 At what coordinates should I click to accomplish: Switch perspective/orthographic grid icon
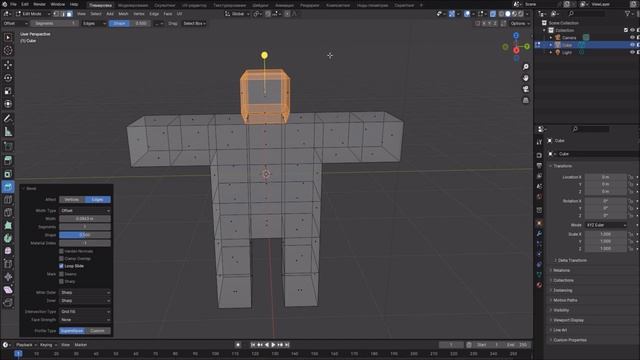click(x=526, y=100)
